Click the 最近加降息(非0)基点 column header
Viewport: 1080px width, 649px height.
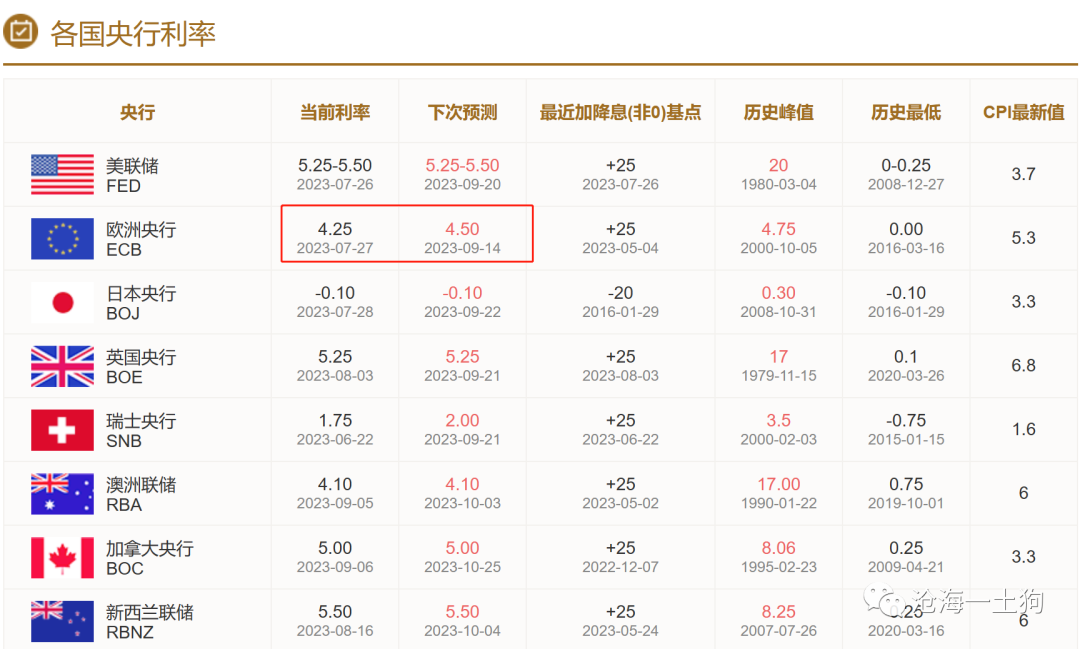tap(620, 112)
